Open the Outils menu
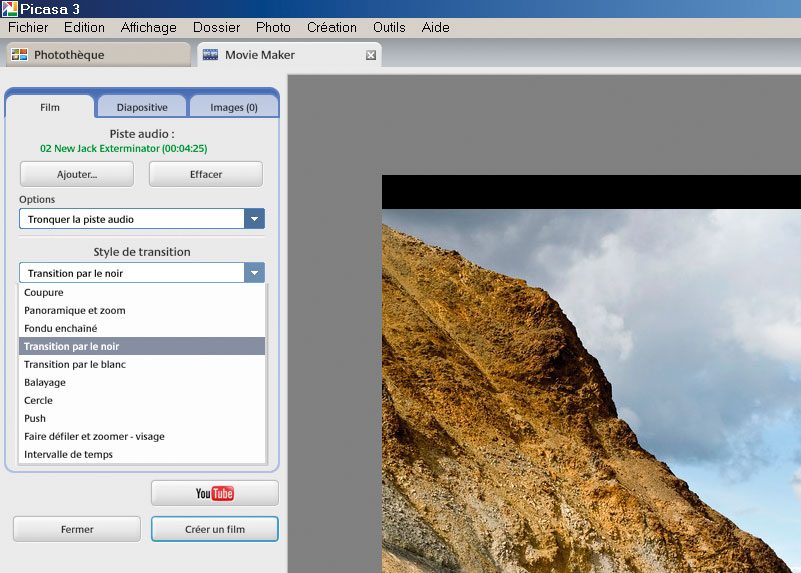Viewport: 801px width, 573px height. (389, 28)
